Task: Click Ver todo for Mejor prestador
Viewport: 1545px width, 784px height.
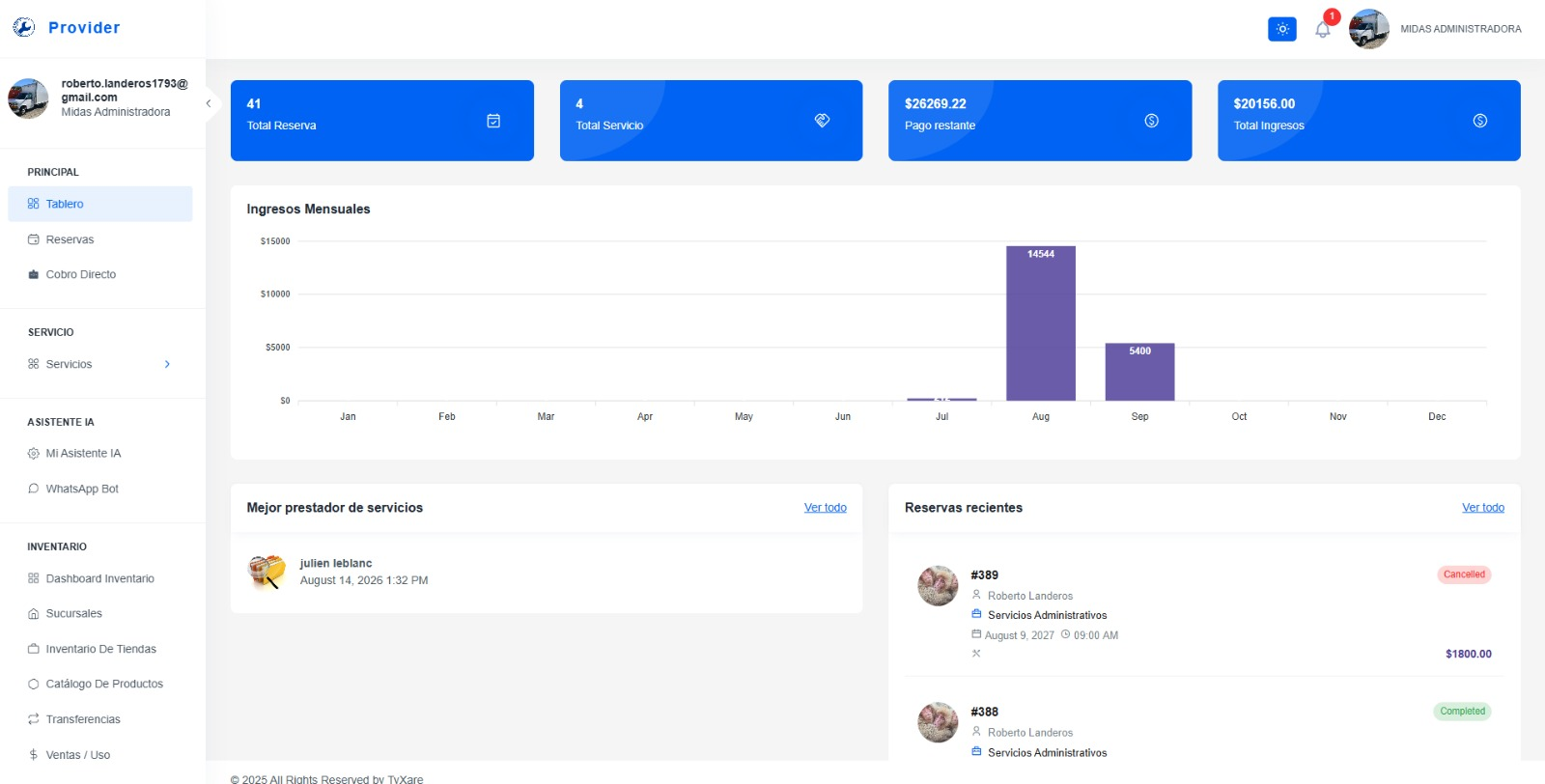Action: tap(826, 508)
